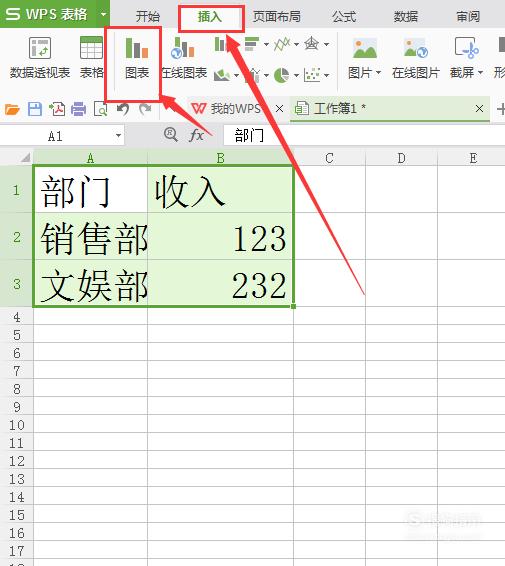Expand the area chart dropdown arrow

236,75
